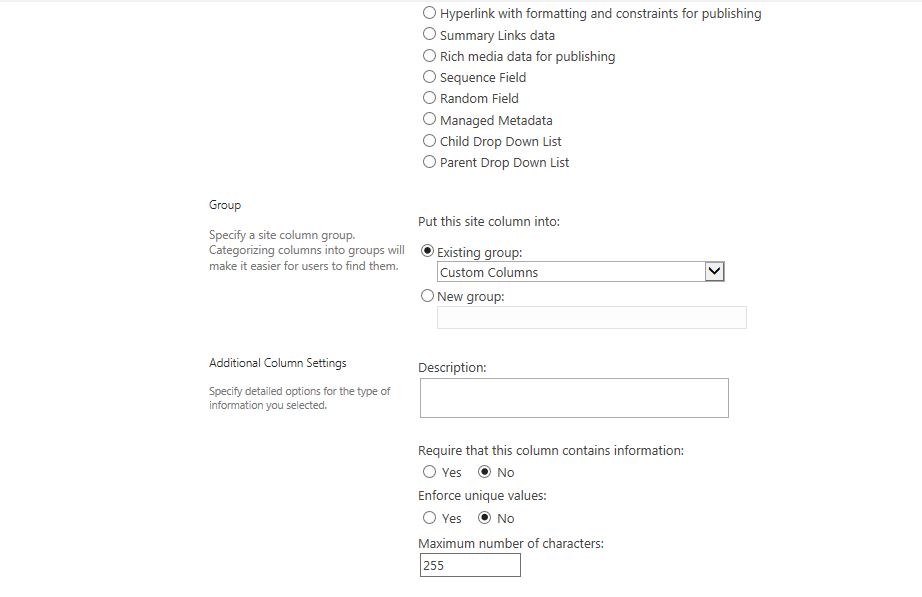Open the Custom Columns group dropdown
The width and height of the screenshot is (922, 597).
(x=580, y=272)
